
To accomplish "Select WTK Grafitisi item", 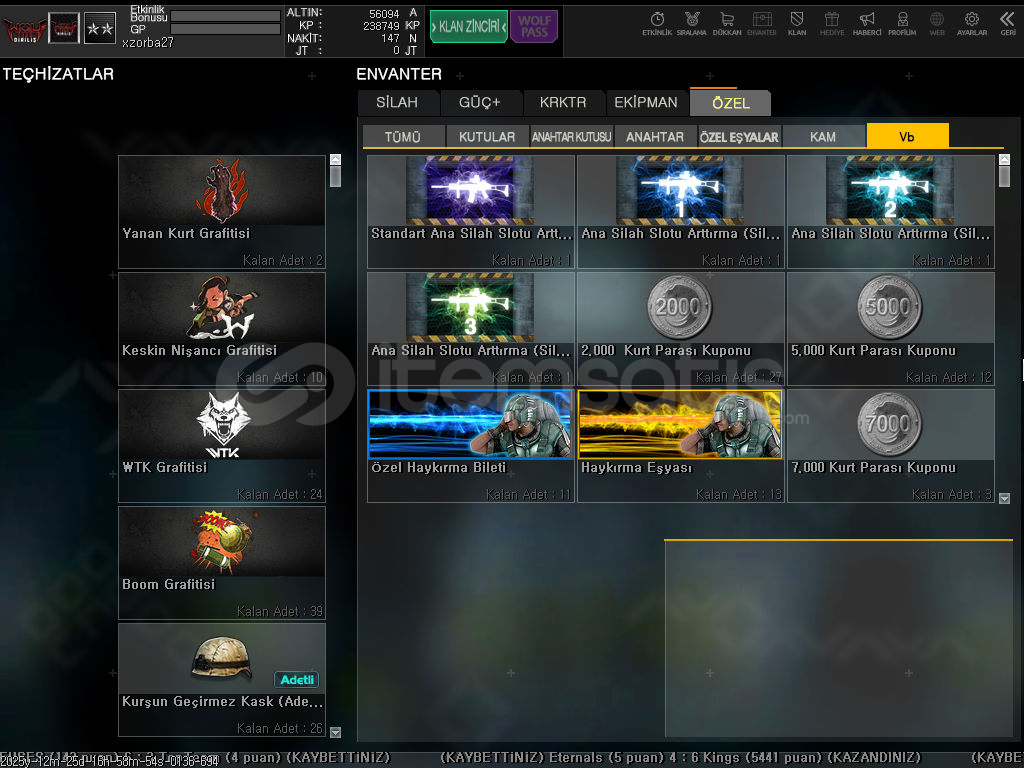I will [222, 445].
